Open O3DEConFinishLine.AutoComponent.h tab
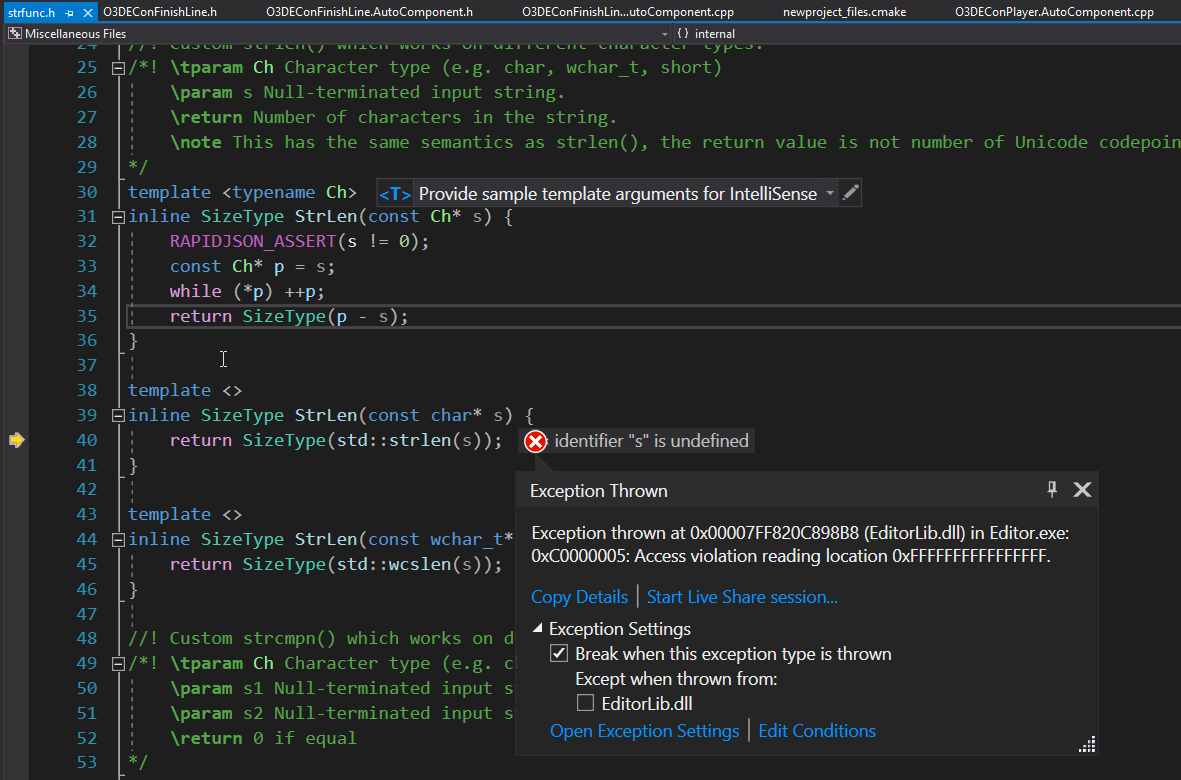 click(370, 12)
